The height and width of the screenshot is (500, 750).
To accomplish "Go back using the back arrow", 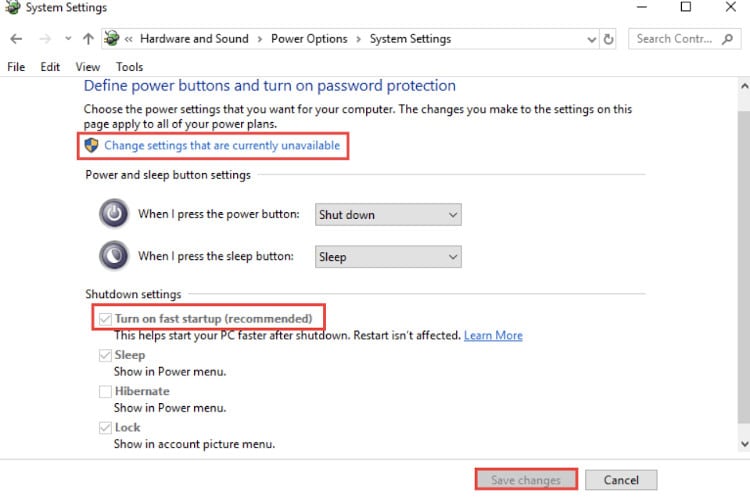I will (x=16, y=39).
